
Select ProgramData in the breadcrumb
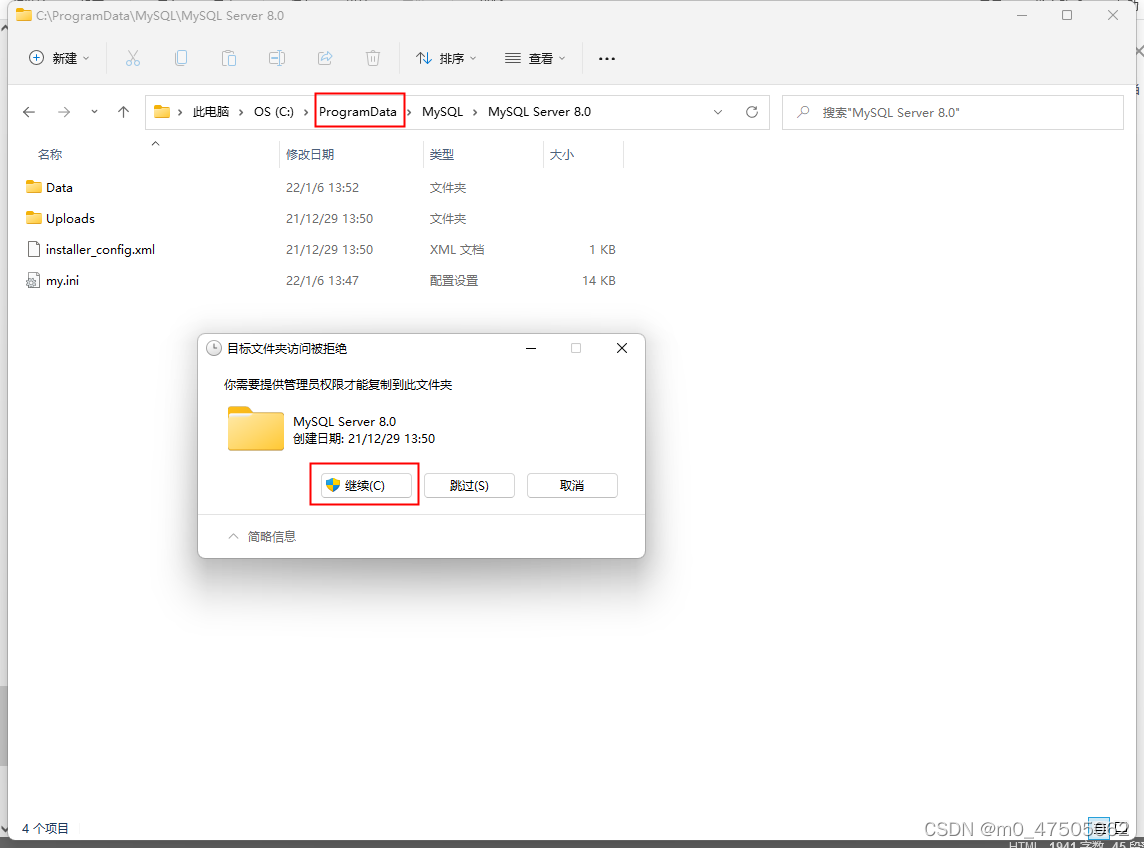(358, 112)
